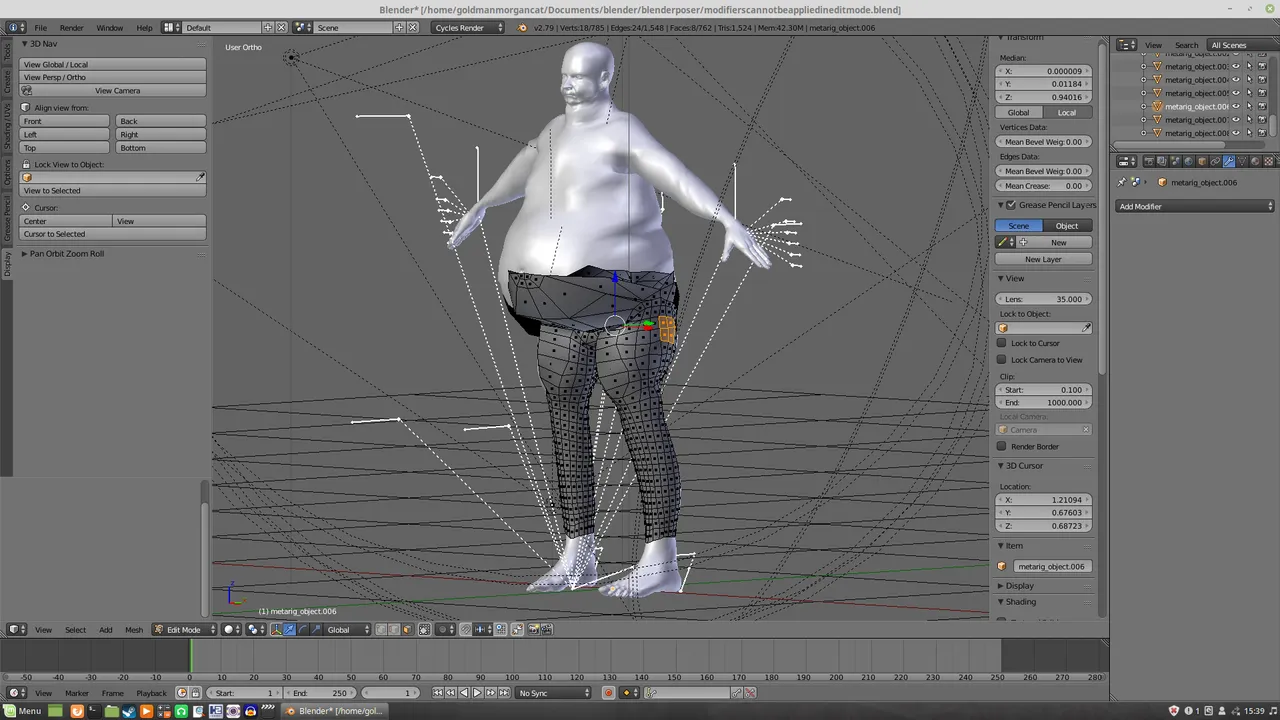
Task: Open the Marker menu in timeline
Action: coord(77,693)
